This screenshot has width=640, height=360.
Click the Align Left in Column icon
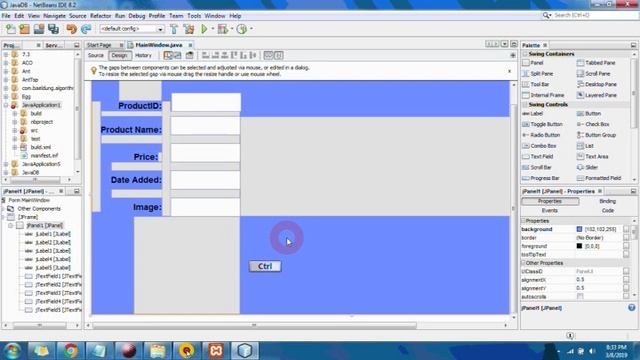pos(206,56)
